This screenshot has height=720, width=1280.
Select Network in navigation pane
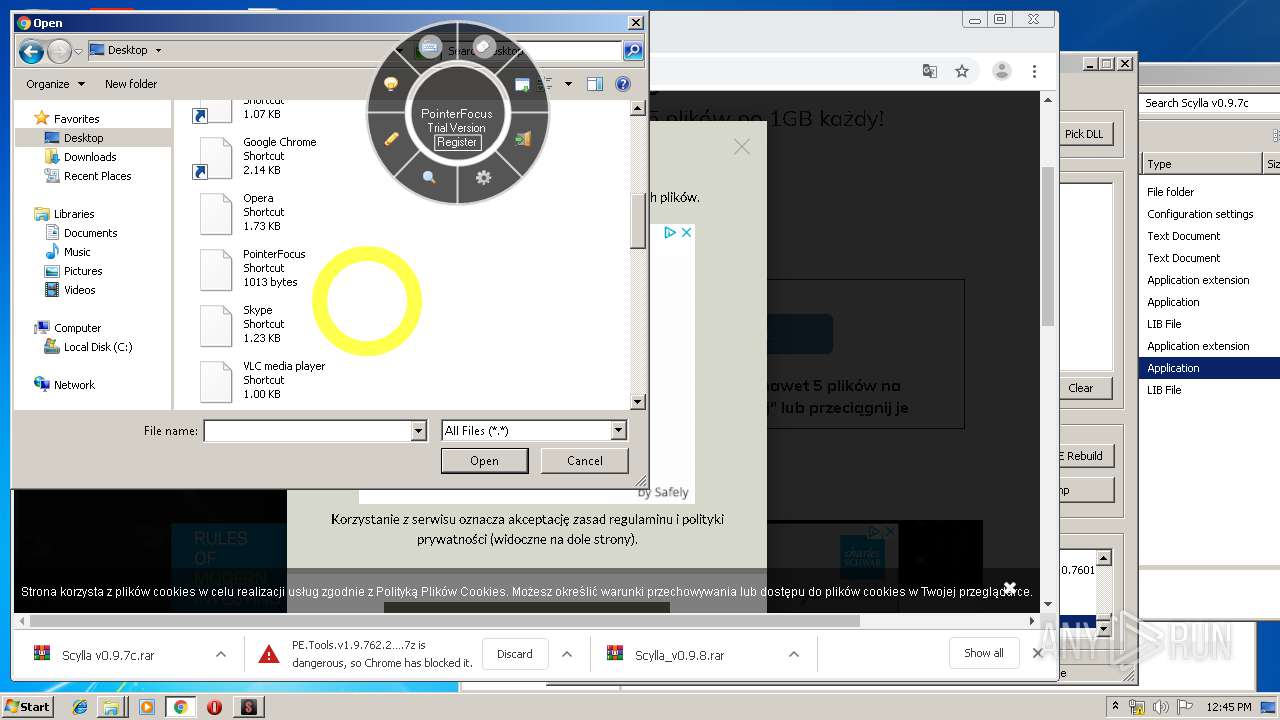(x=74, y=384)
